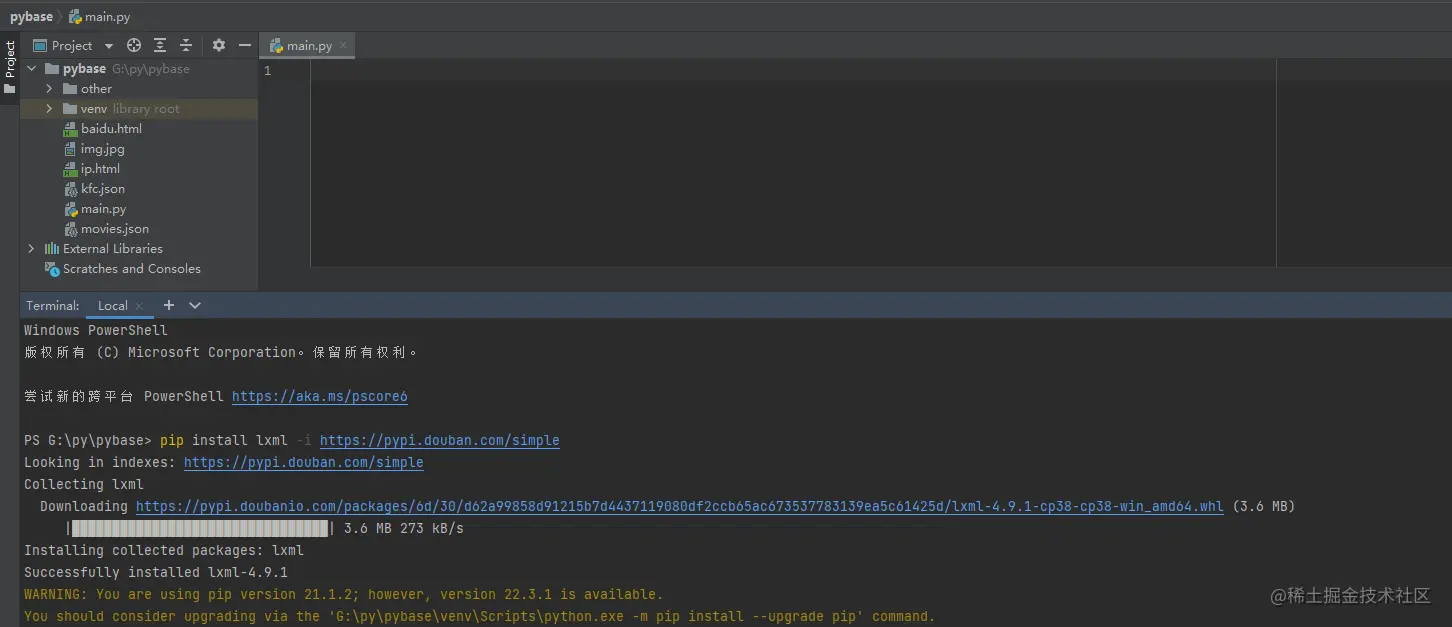This screenshot has width=1452, height=627.
Task: Click the Scratches and Consoles icon
Action: 52,269
